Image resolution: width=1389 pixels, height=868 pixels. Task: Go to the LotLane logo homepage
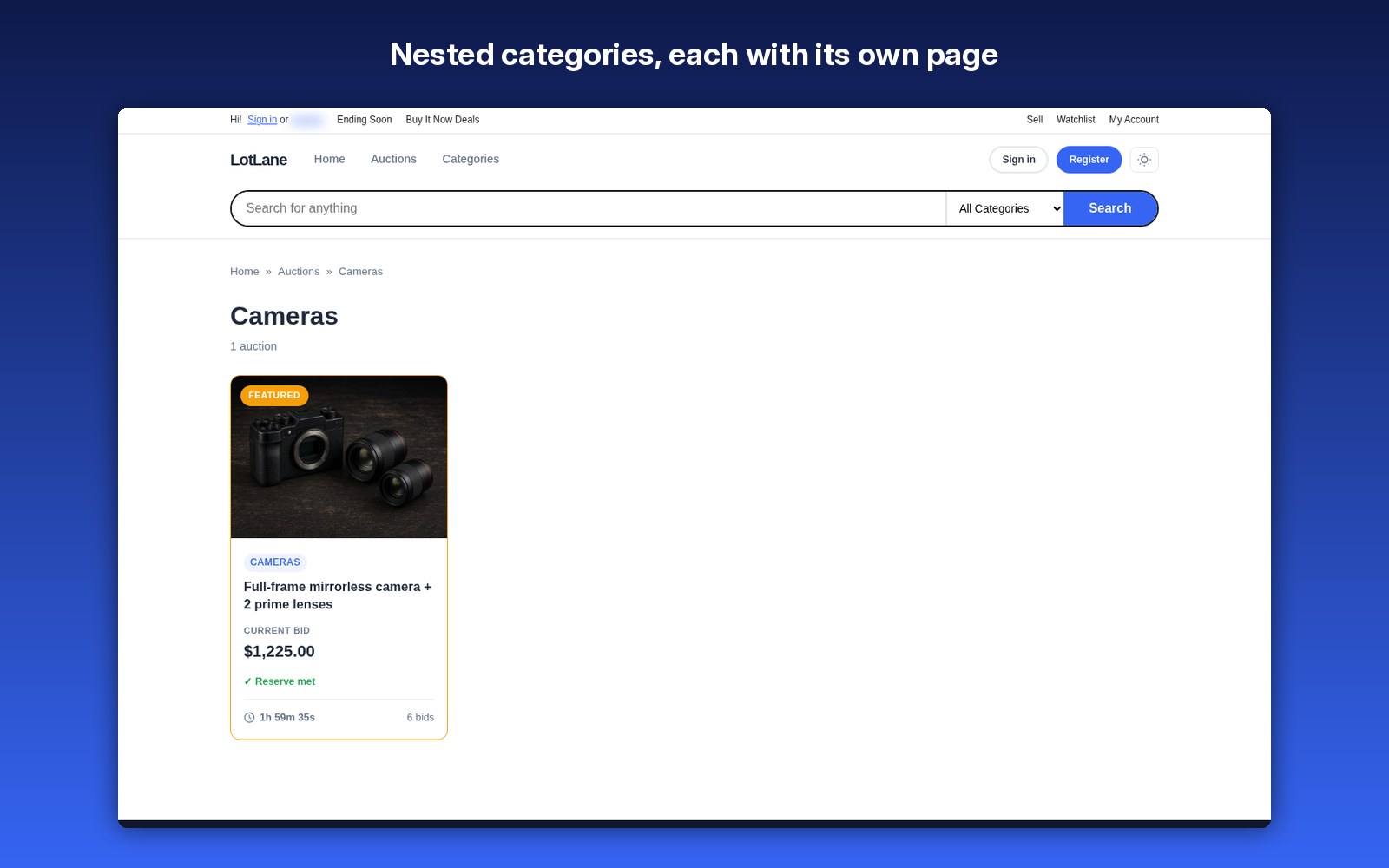click(259, 160)
